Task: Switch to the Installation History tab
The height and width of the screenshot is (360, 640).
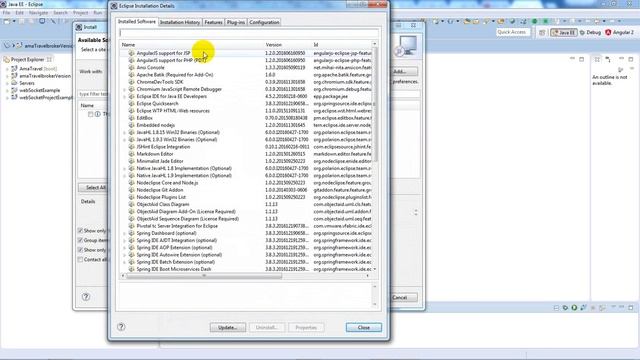Action: click(x=180, y=22)
